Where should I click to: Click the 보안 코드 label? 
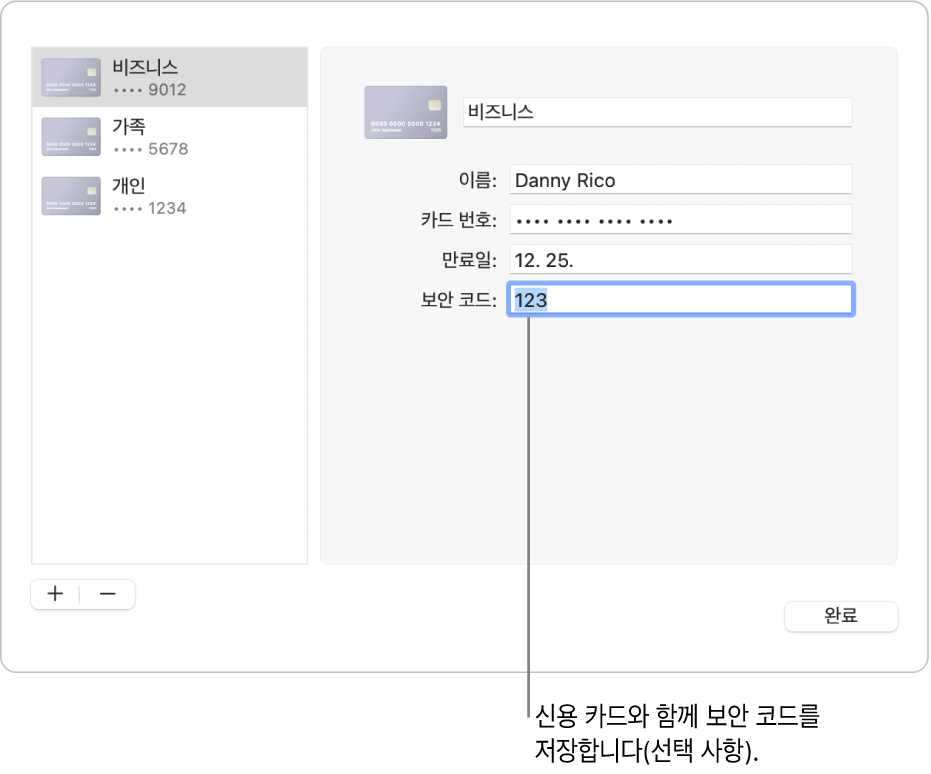(x=457, y=301)
